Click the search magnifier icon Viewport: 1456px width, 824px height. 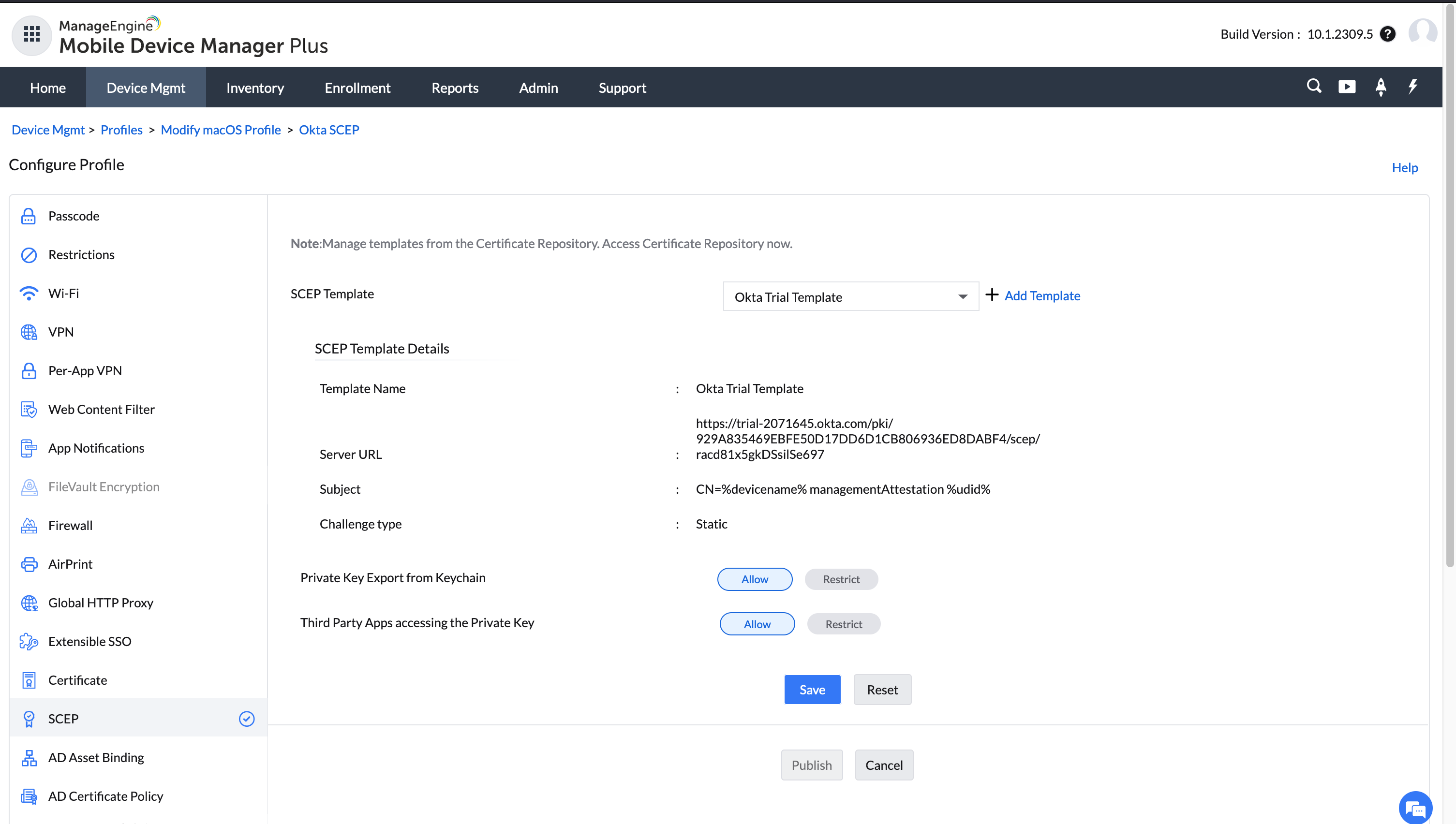point(1314,86)
